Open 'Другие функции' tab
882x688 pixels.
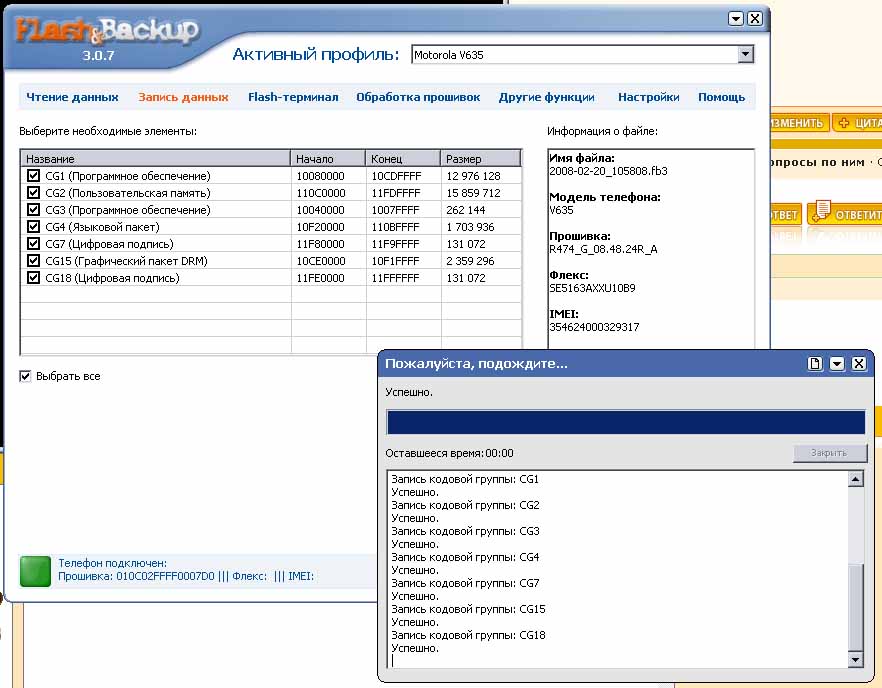point(546,97)
